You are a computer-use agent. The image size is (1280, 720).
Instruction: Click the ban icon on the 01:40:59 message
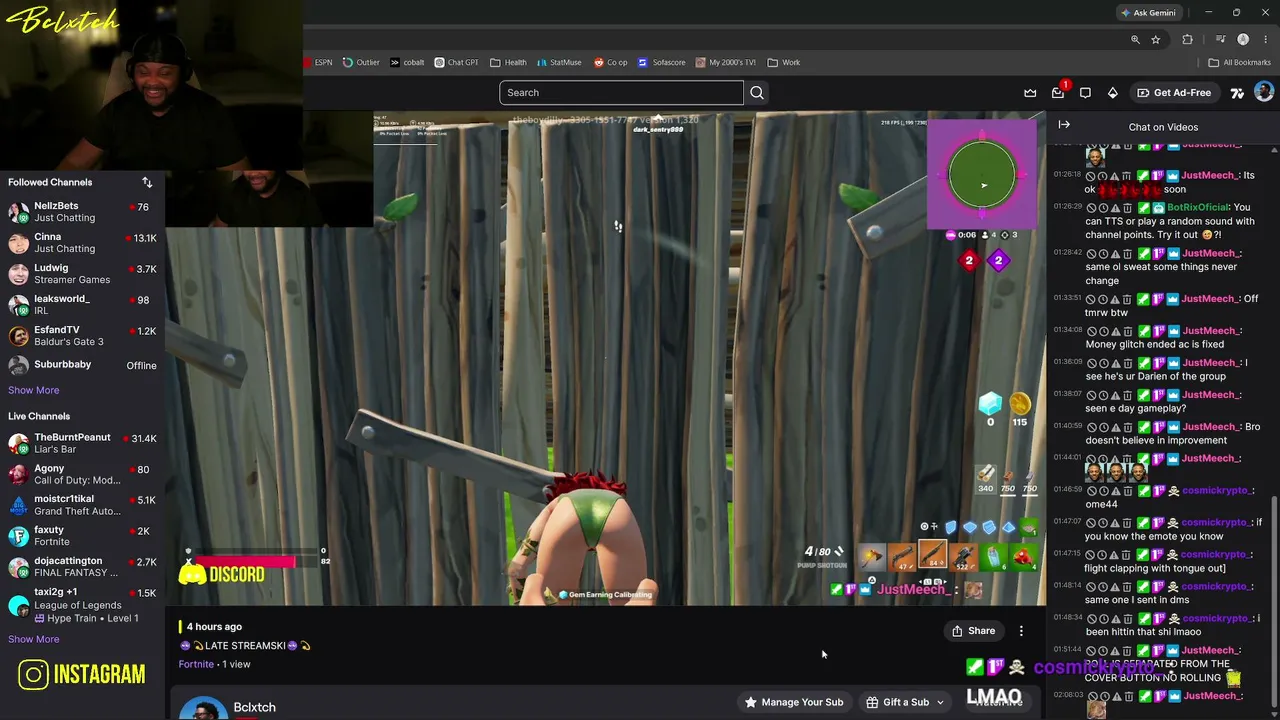point(1091,427)
